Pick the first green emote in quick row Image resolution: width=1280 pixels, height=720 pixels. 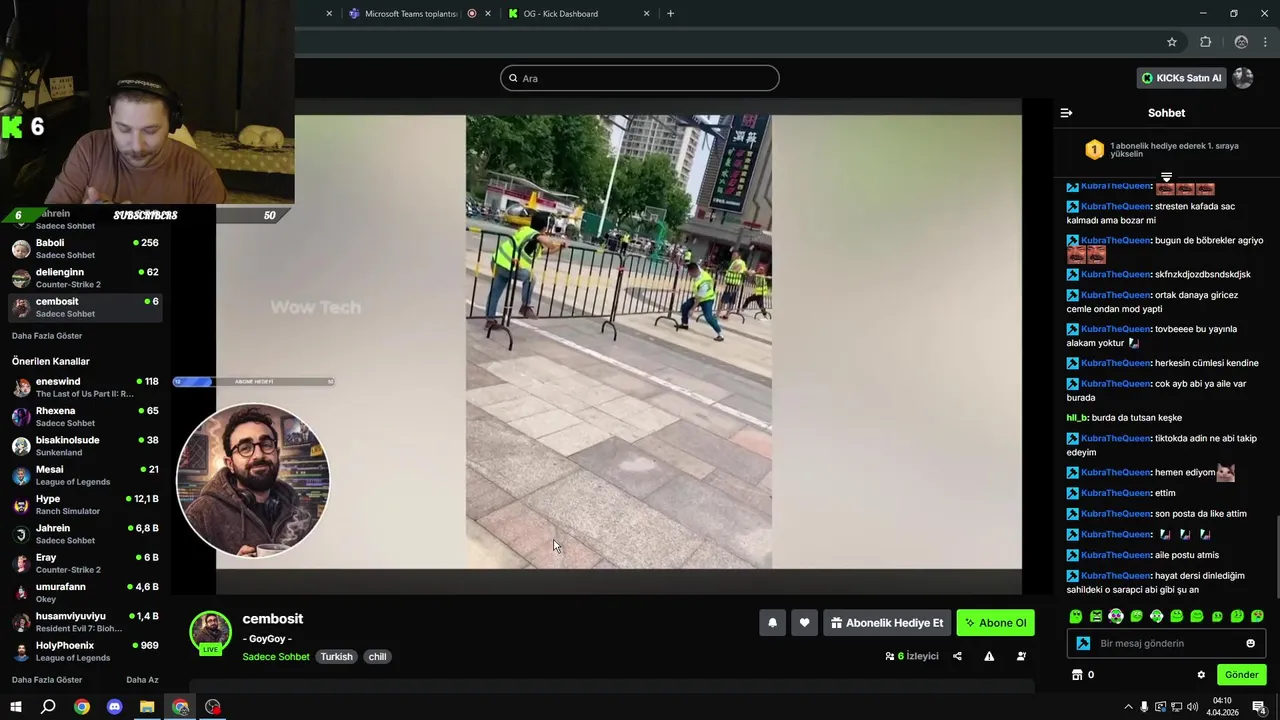(1076, 616)
